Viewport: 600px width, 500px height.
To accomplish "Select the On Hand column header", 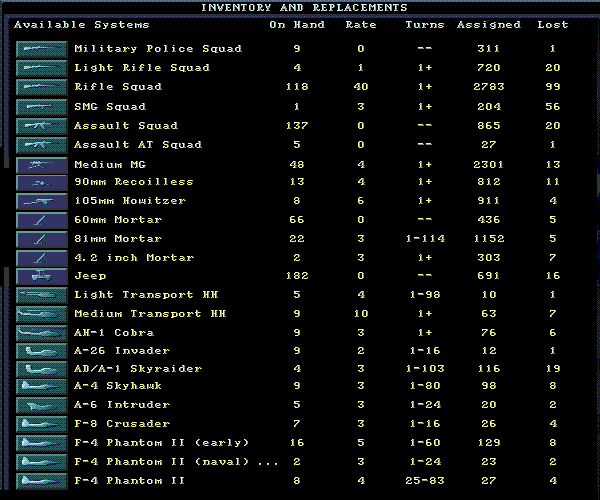I will tap(297, 25).
